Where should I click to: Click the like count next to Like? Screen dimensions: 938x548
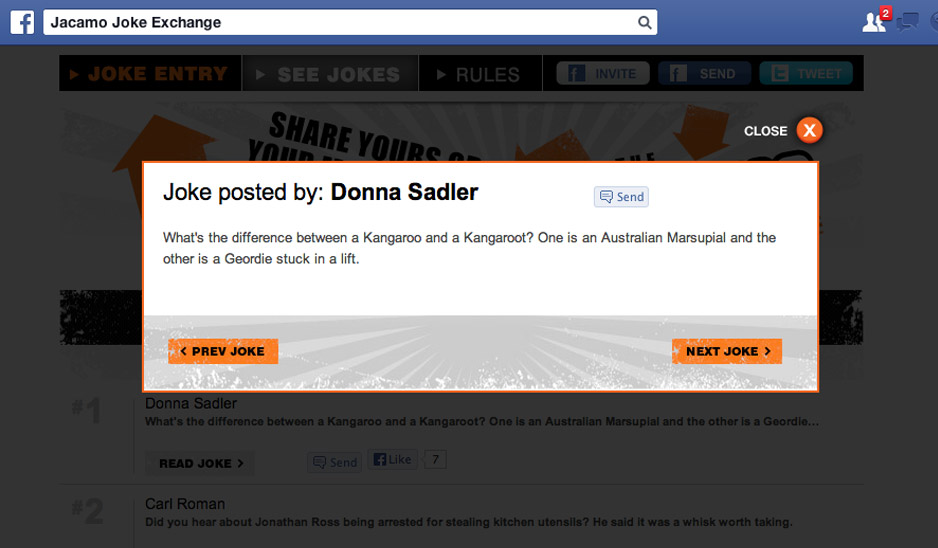tap(436, 459)
